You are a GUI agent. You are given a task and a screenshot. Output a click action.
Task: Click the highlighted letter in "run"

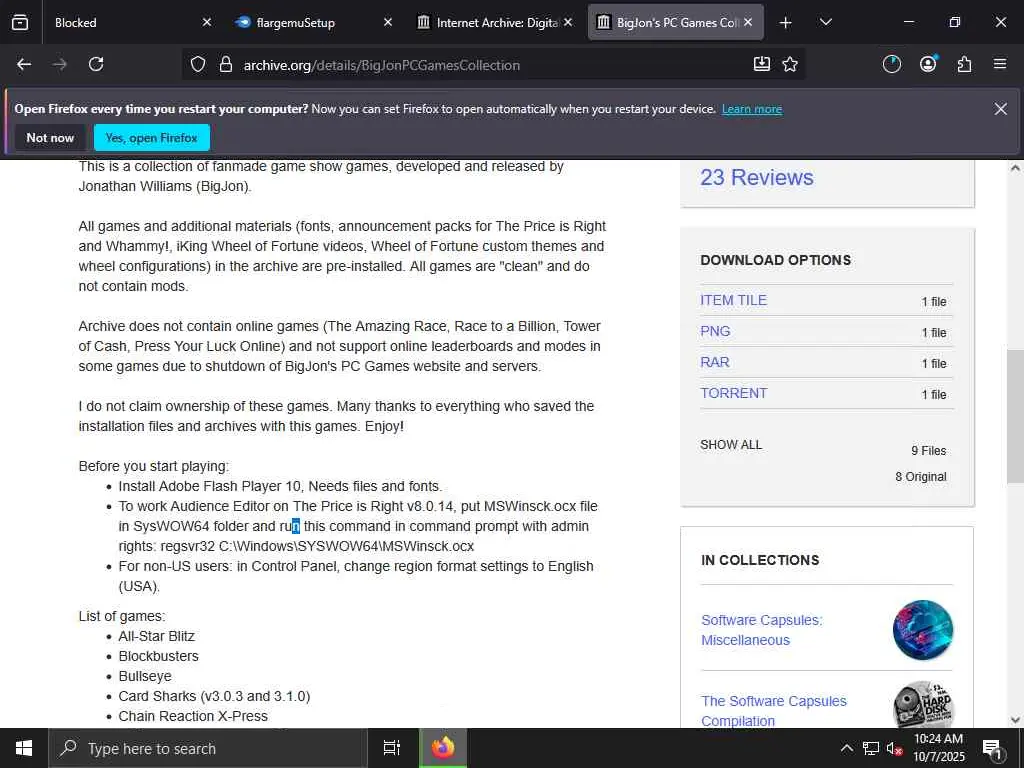[296, 526]
